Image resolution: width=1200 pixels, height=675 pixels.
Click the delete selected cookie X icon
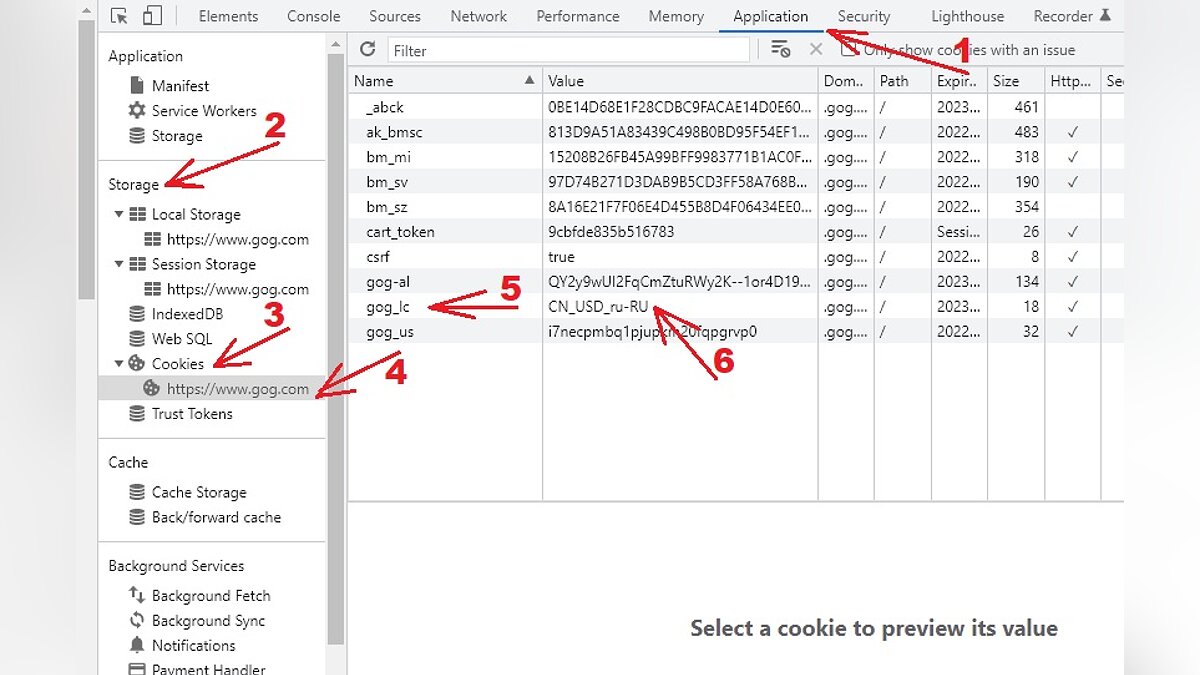coord(815,50)
